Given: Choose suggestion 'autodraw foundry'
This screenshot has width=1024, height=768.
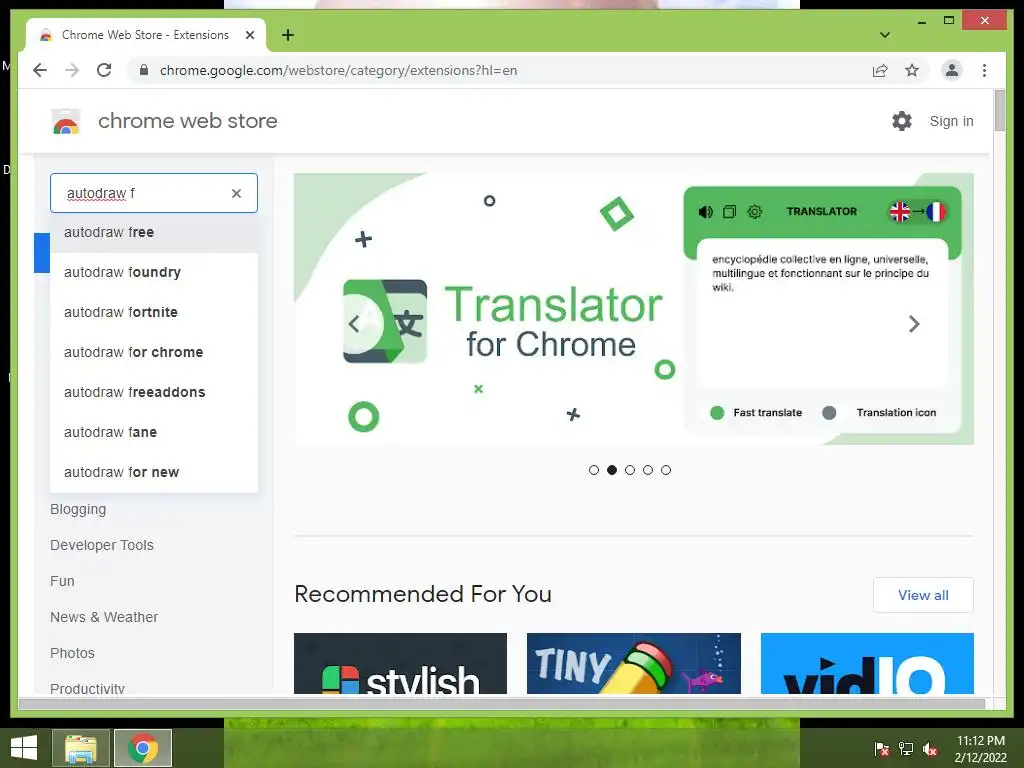Looking at the screenshot, I should [x=154, y=272].
